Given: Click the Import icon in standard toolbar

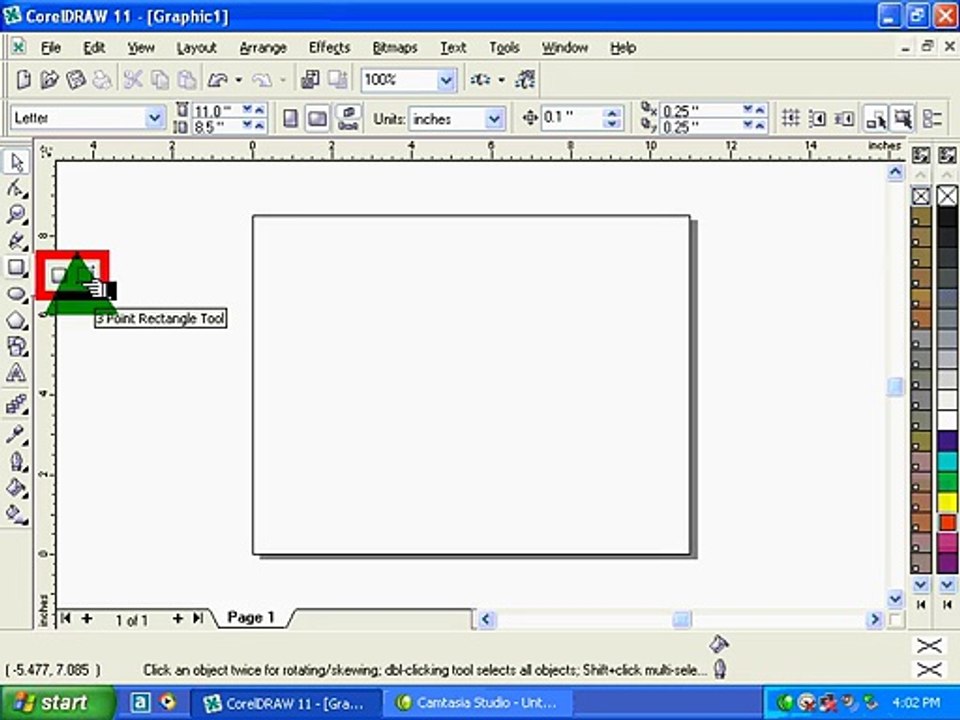Looking at the screenshot, I should tap(311, 80).
